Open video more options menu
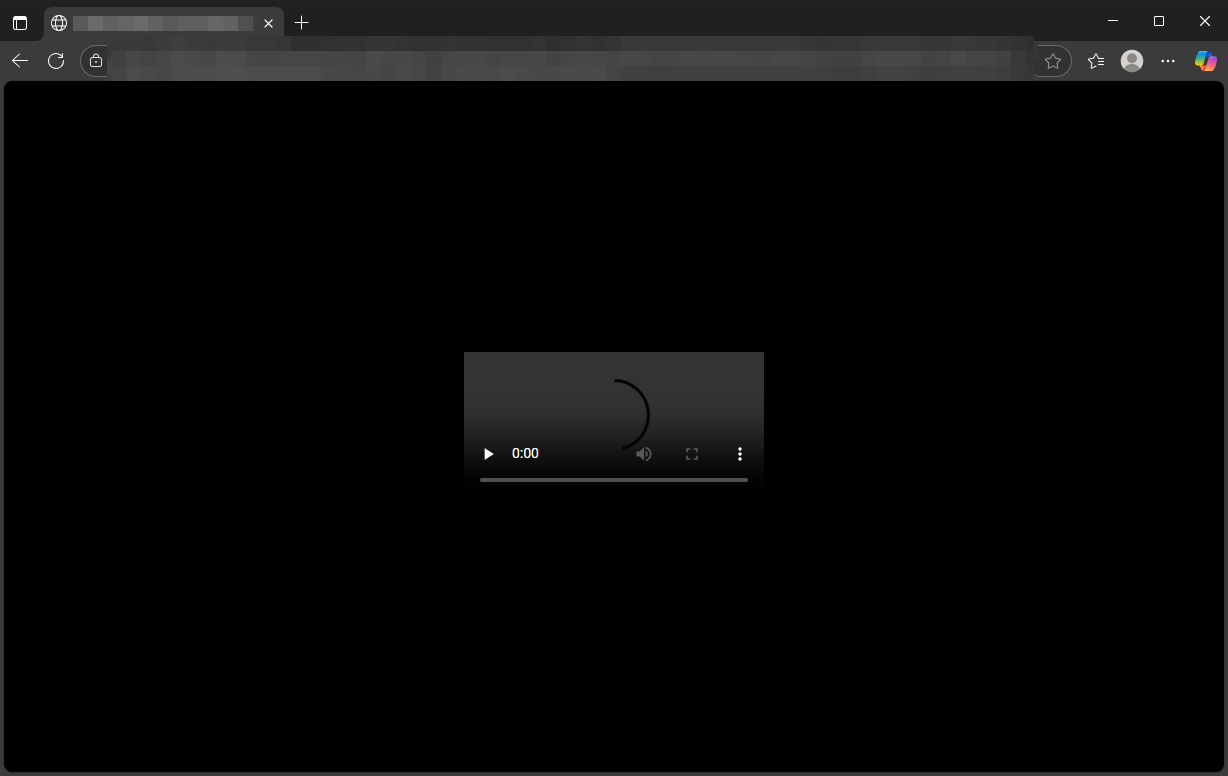The width and height of the screenshot is (1228, 776). [x=740, y=454]
